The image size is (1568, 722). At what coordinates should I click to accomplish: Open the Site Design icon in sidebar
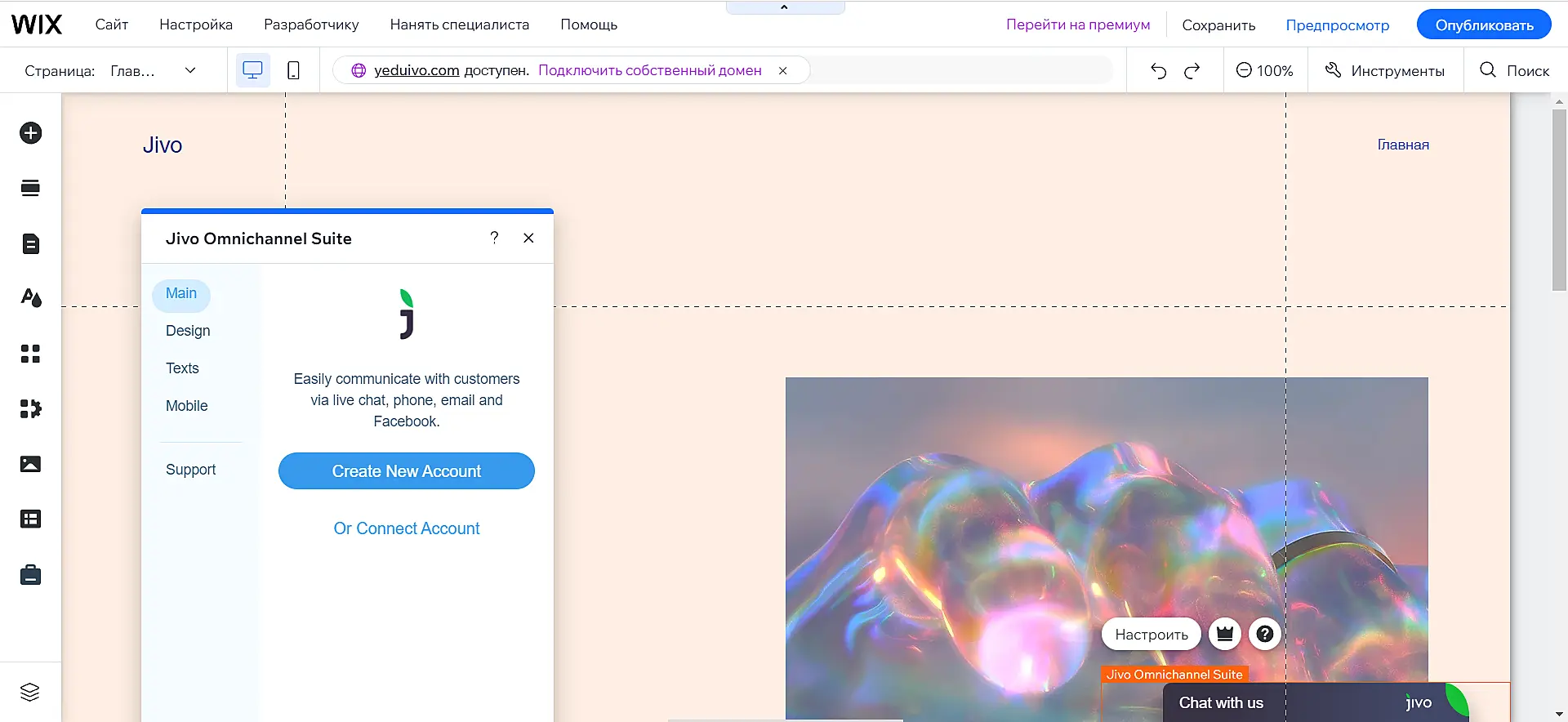(30, 298)
